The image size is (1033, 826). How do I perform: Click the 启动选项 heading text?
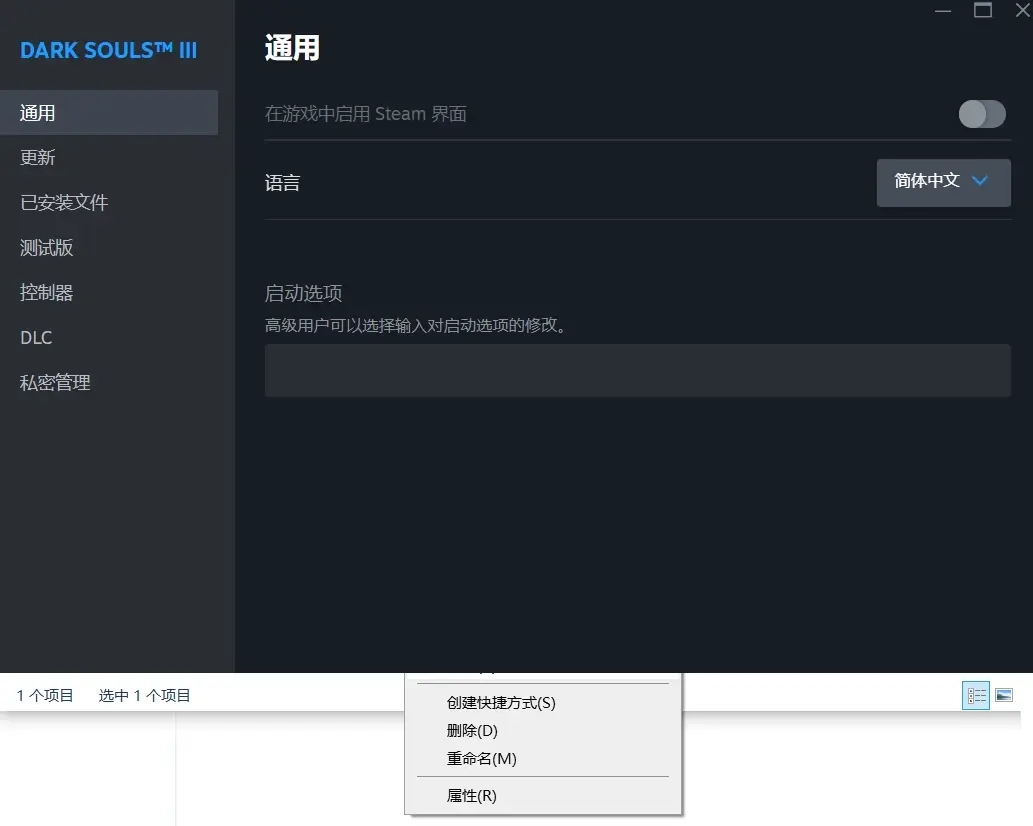(304, 293)
